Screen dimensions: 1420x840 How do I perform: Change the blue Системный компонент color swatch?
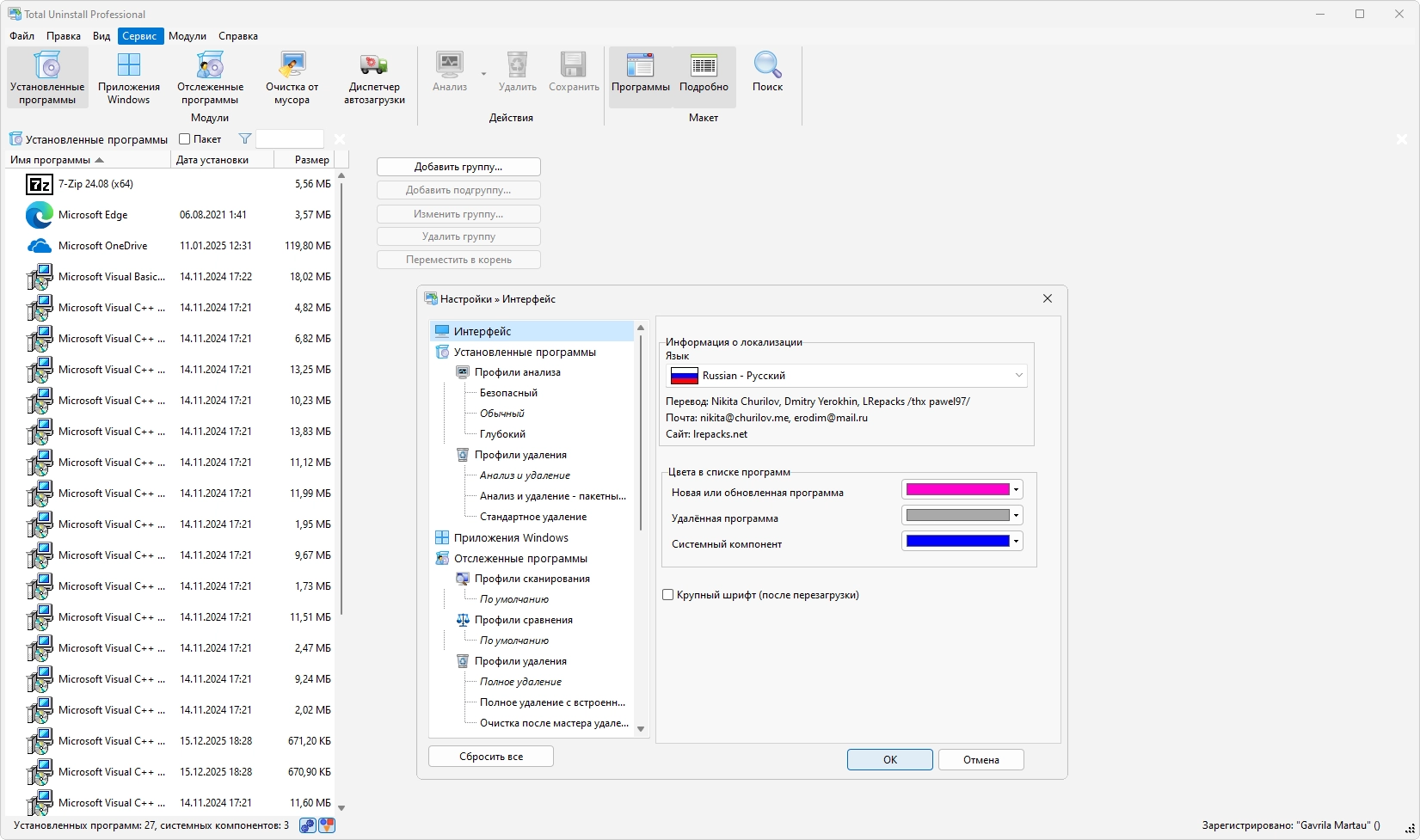point(962,542)
